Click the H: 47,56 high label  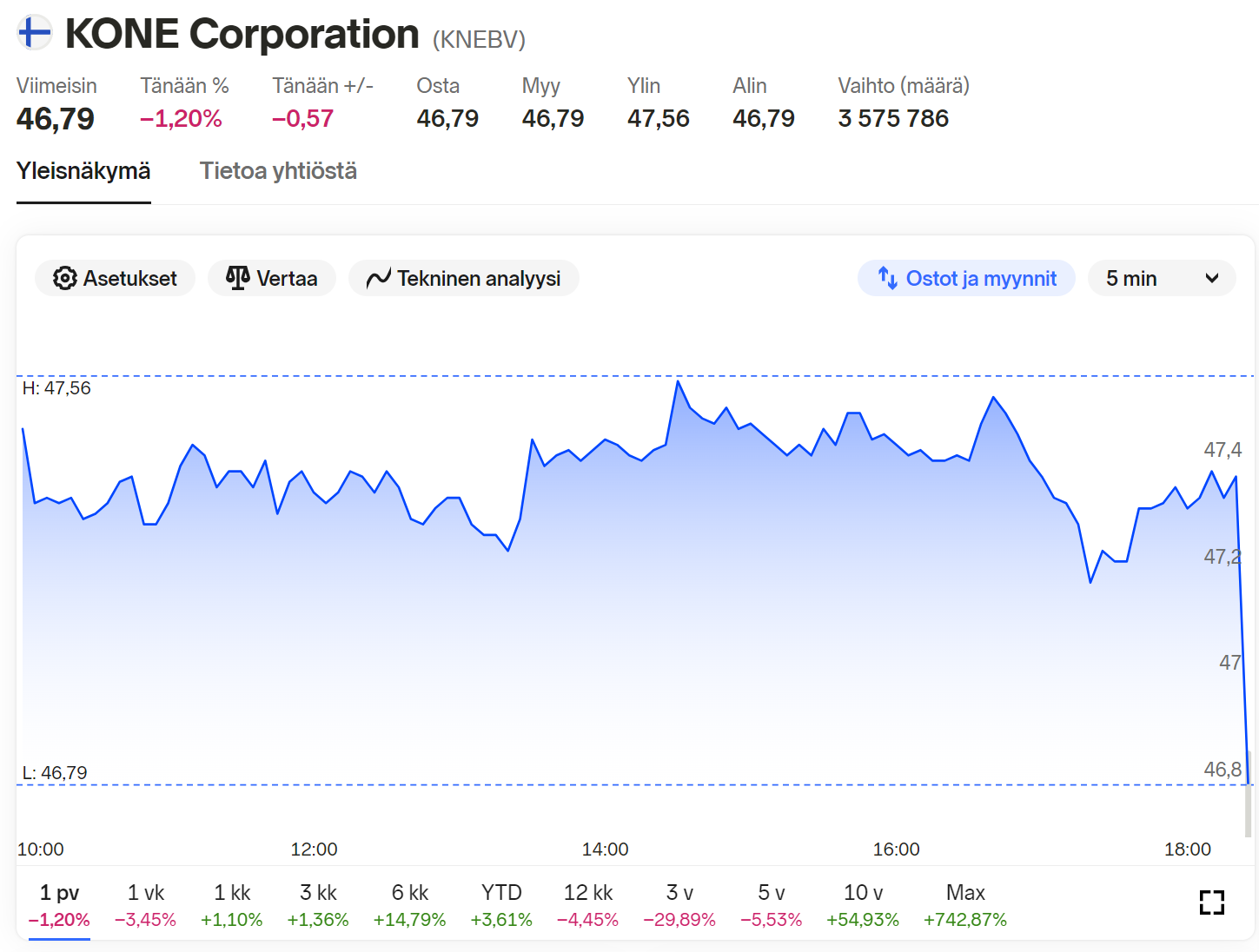pyautogui.click(x=56, y=388)
